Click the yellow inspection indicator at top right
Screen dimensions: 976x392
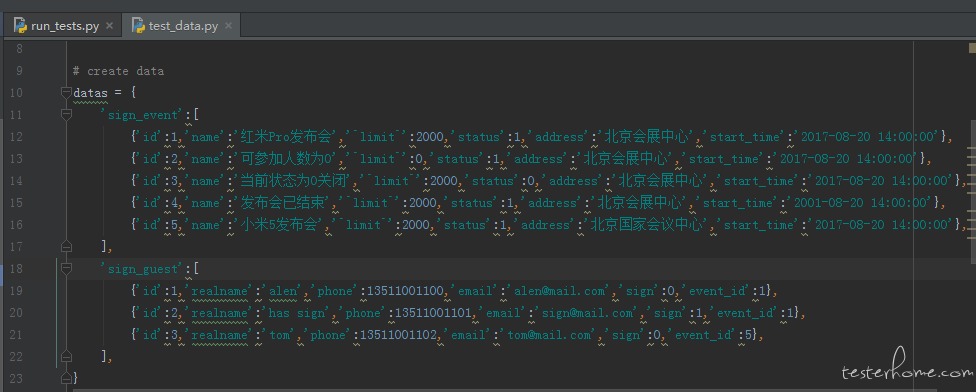(x=972, y=47)
